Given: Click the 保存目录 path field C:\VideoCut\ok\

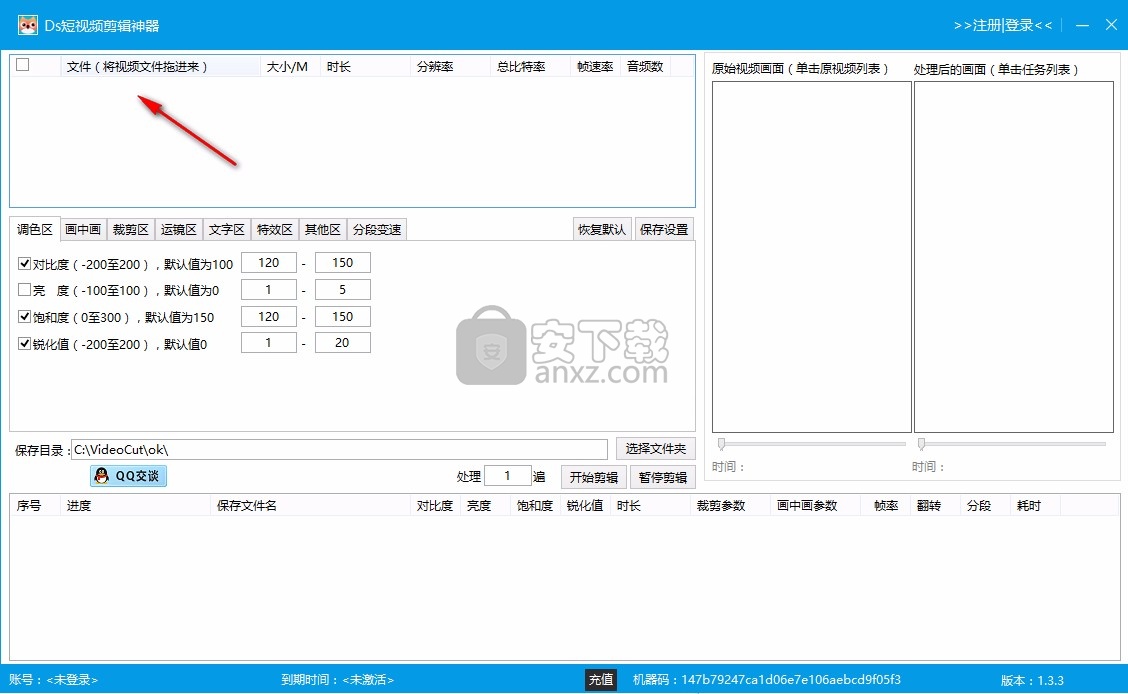Looking at the screenshot, I should pos(340,449).
